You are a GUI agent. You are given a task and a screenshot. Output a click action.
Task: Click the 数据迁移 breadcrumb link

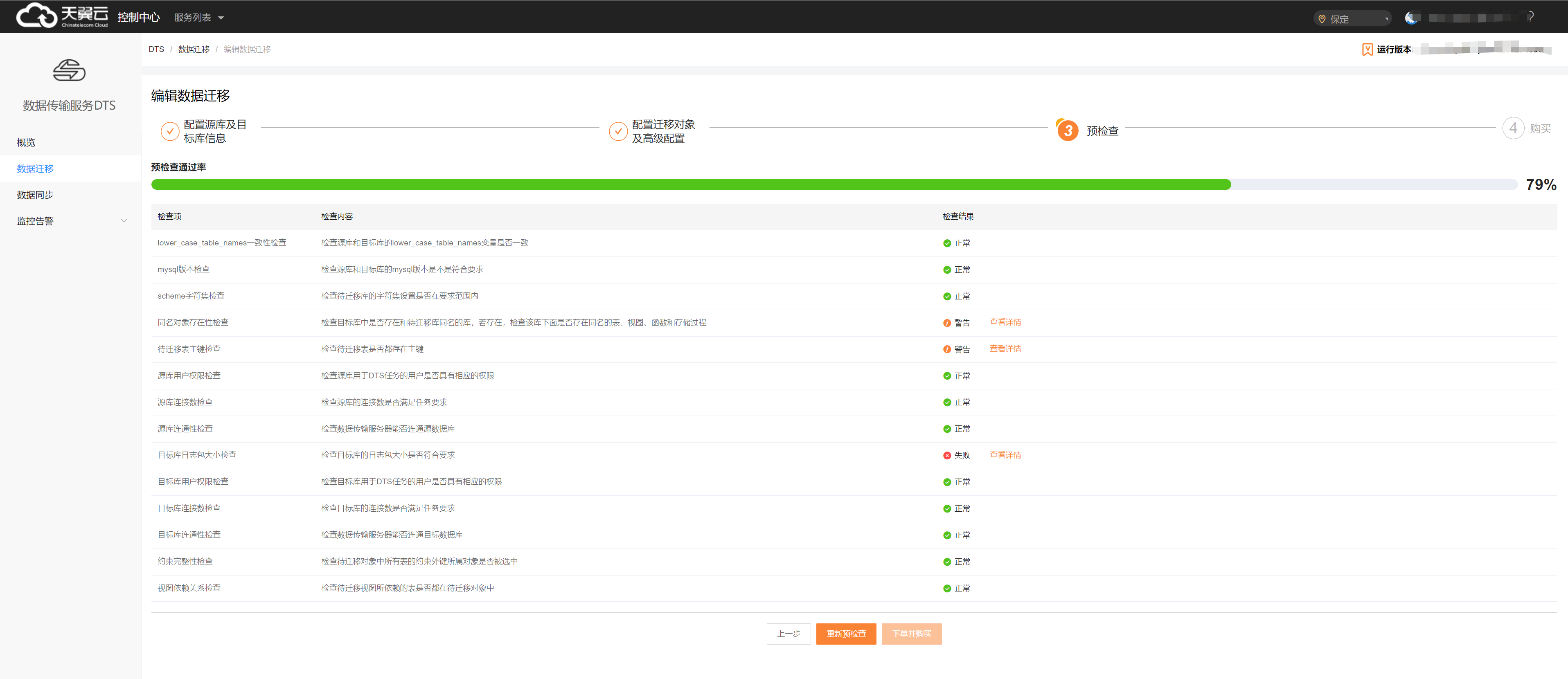(194, 49)
